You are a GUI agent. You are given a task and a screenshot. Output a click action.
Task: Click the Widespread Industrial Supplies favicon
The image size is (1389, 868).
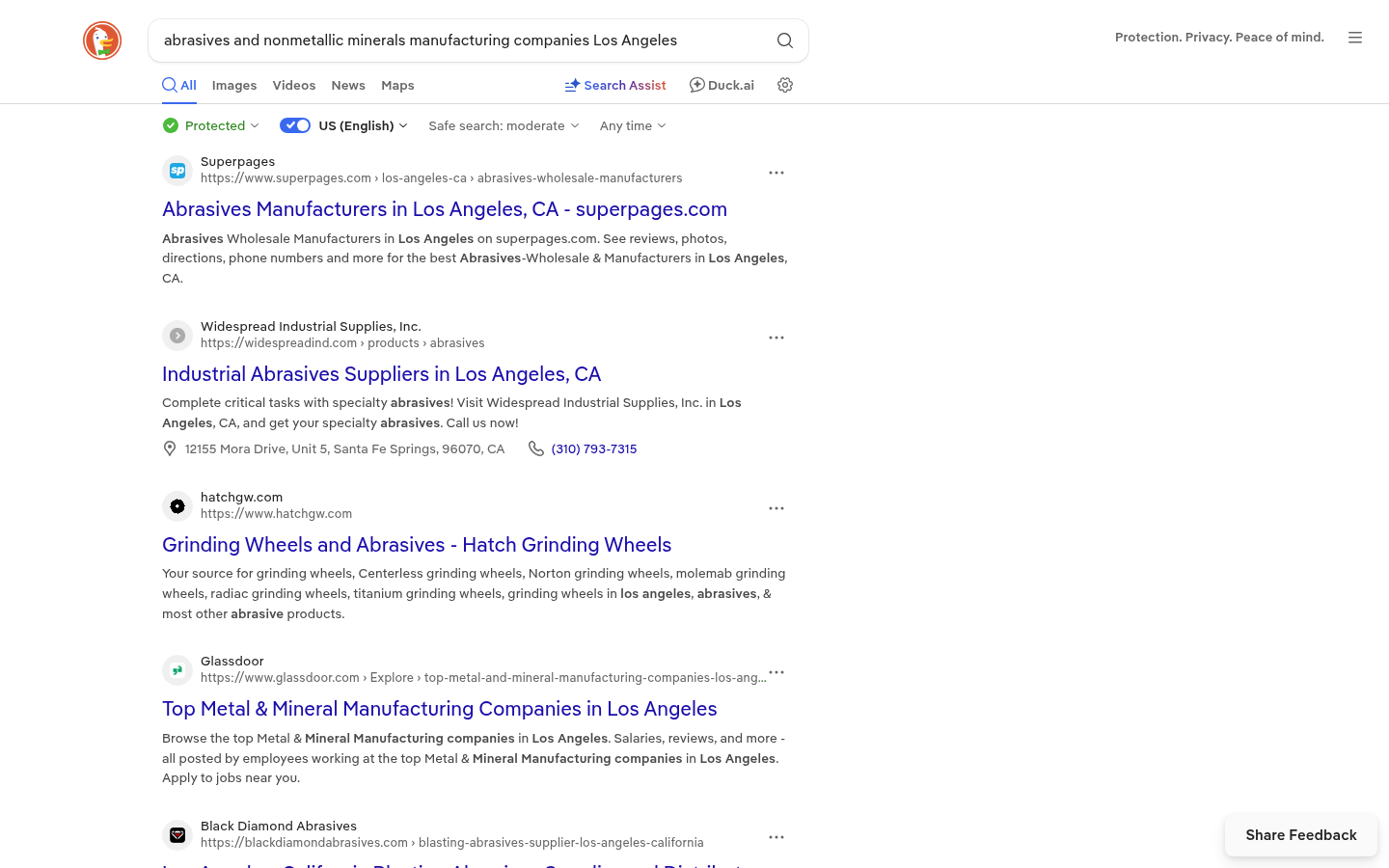(177, 336)
